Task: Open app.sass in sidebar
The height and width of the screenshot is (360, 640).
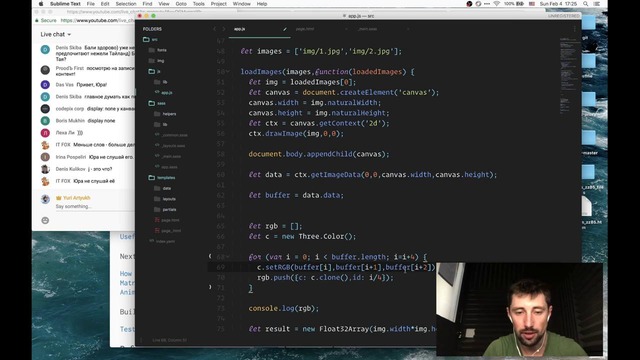Action: click(167, 167)
